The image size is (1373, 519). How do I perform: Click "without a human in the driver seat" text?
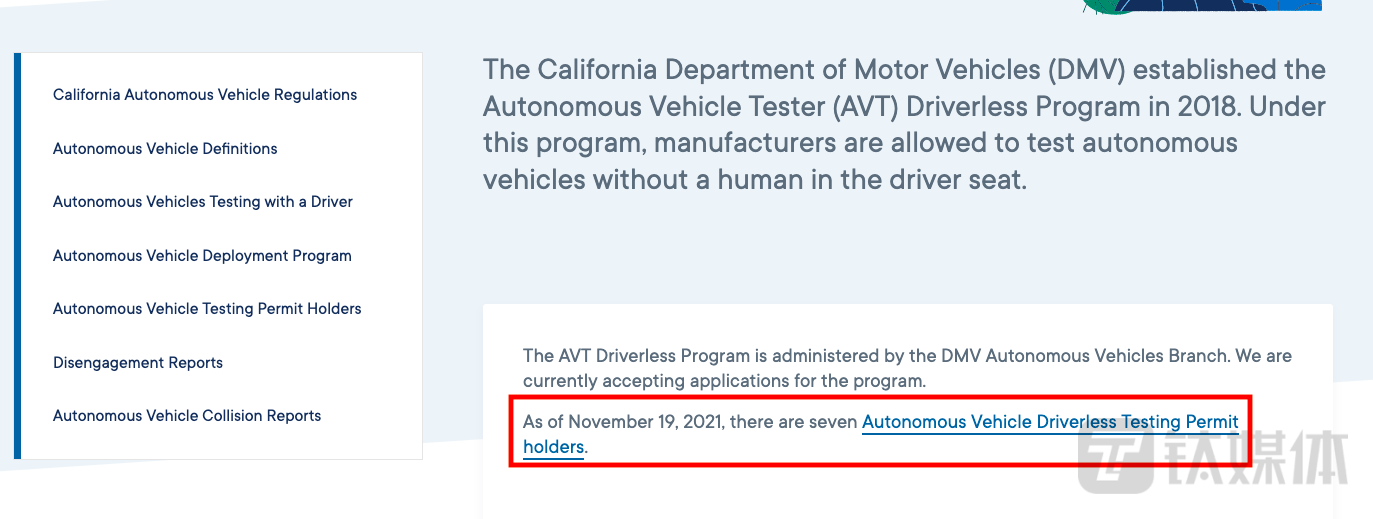coord(809,180)
